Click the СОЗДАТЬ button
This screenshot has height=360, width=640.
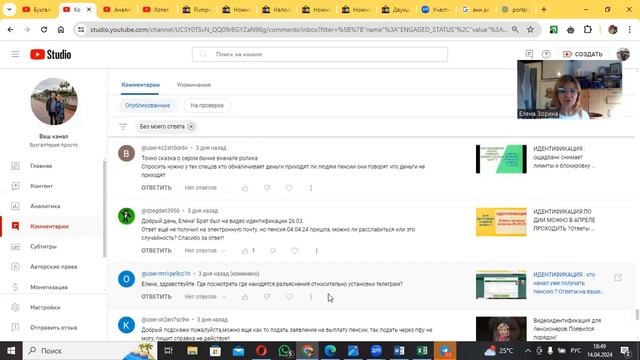[x=583, y=54]
